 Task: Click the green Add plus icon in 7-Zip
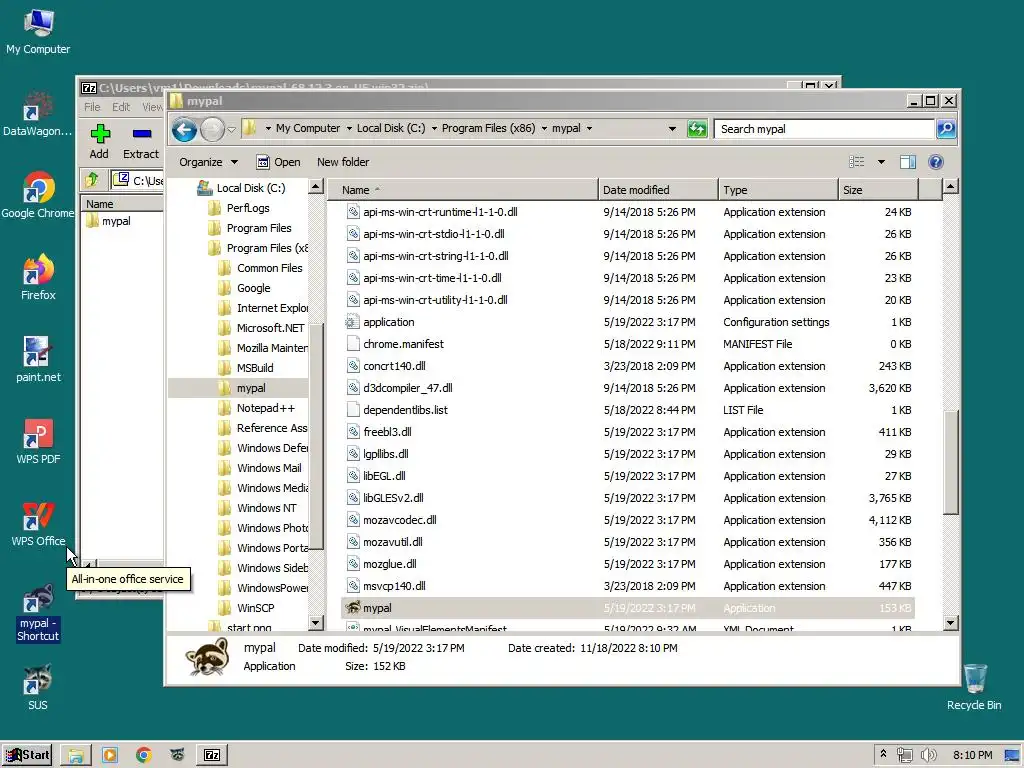[100, 134]
